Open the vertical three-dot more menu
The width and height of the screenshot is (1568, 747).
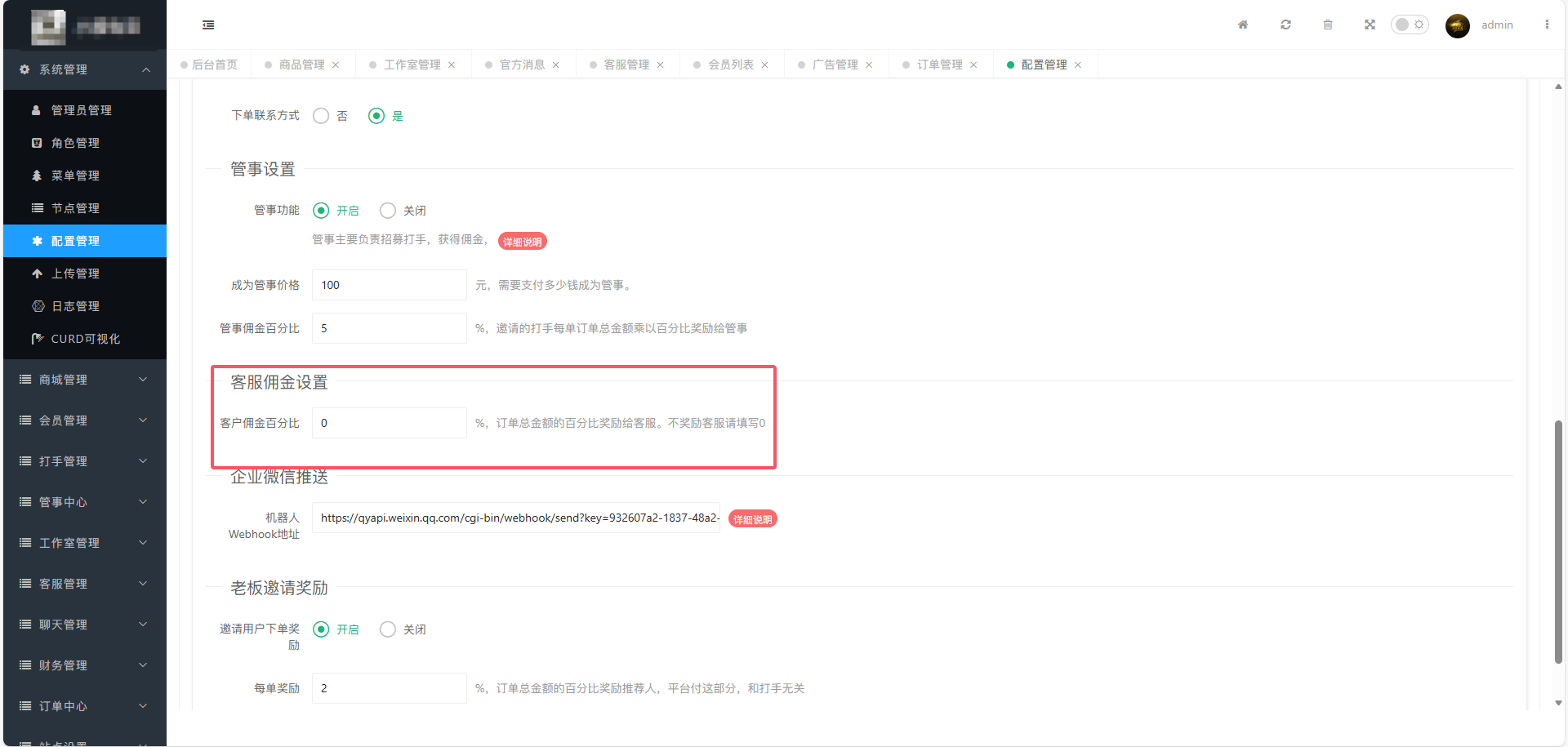(1547, 24)
